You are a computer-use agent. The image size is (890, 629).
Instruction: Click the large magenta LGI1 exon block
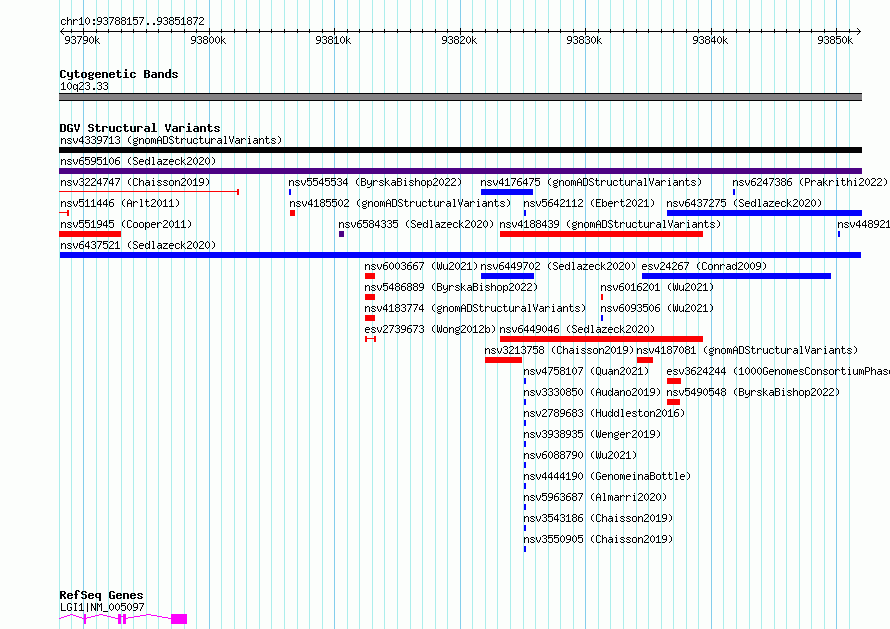click(179, 619)
